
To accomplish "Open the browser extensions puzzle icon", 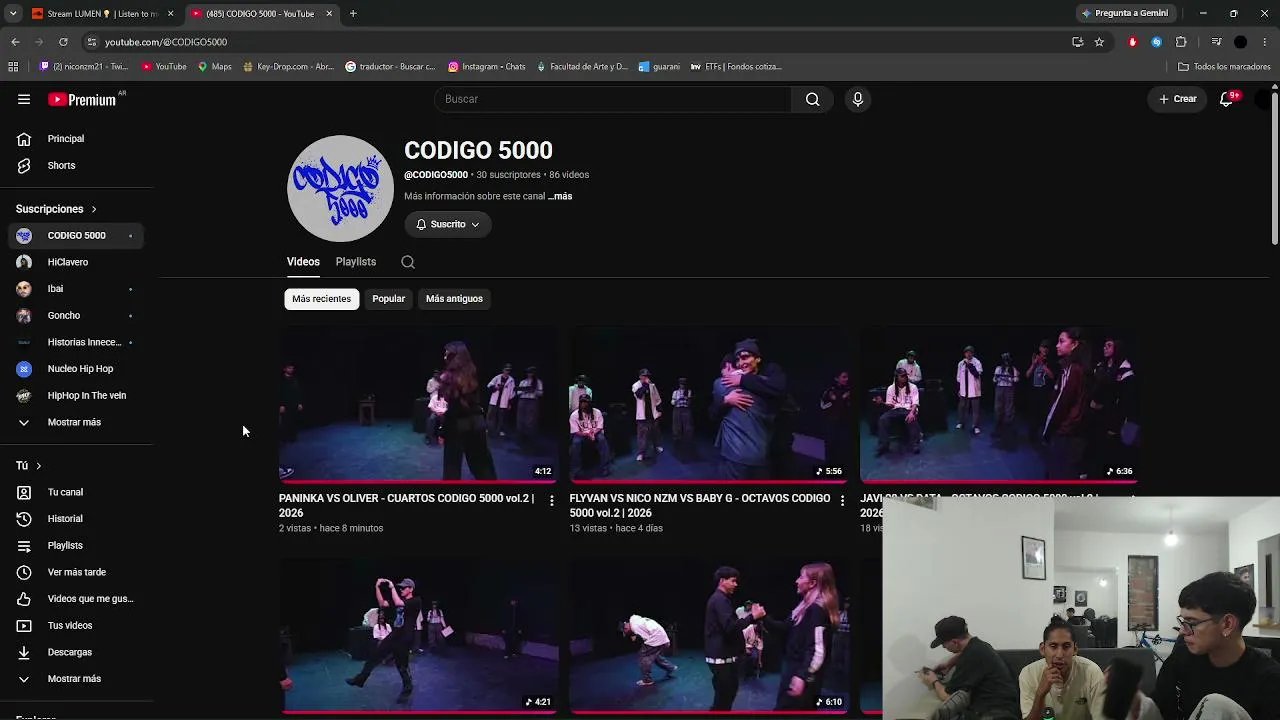I will pos(1181,42).
